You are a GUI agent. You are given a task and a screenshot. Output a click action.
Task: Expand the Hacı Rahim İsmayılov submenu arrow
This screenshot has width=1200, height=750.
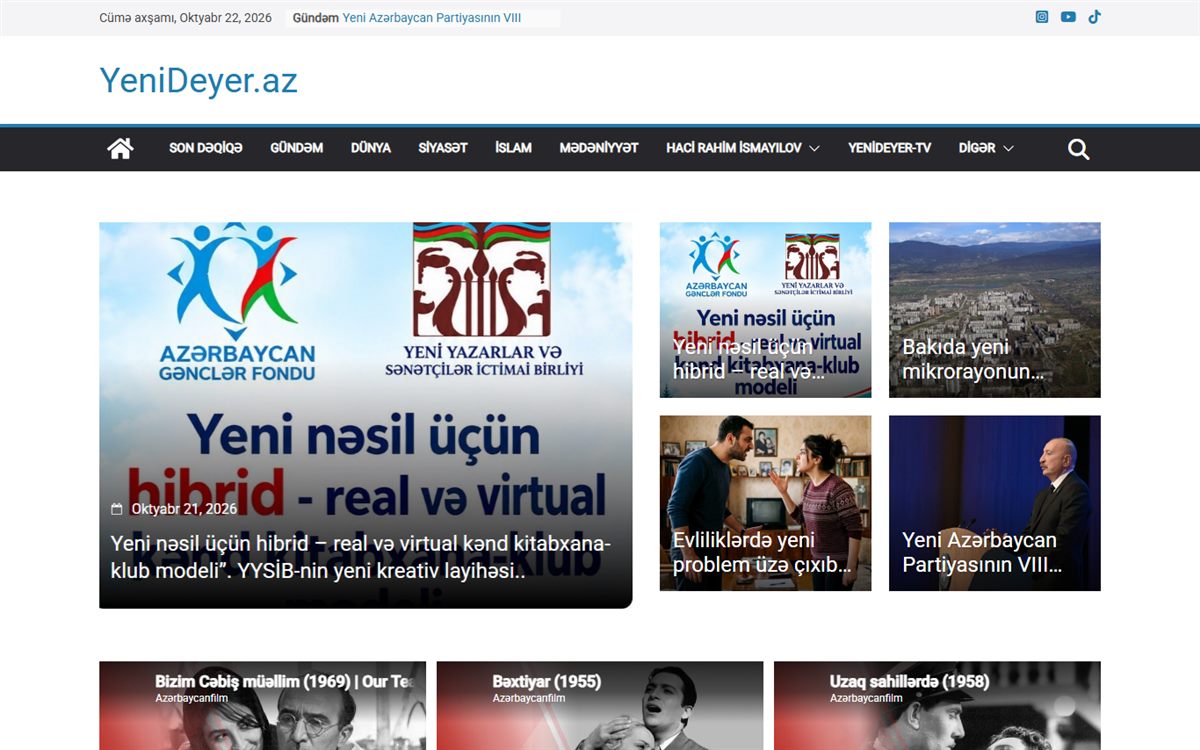[814, 149]
